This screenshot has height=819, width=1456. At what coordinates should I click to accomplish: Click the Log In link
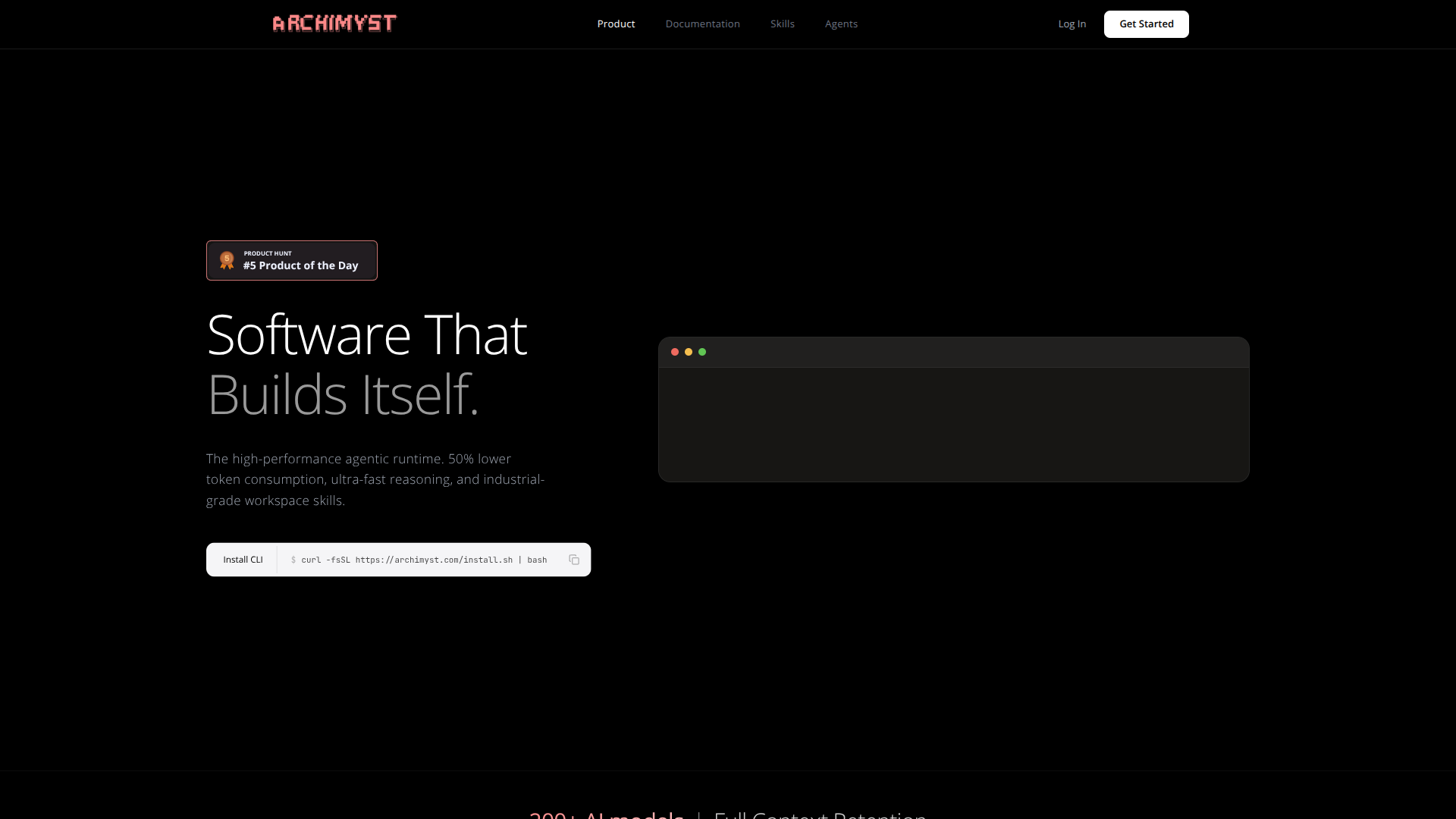[1072, 24]
